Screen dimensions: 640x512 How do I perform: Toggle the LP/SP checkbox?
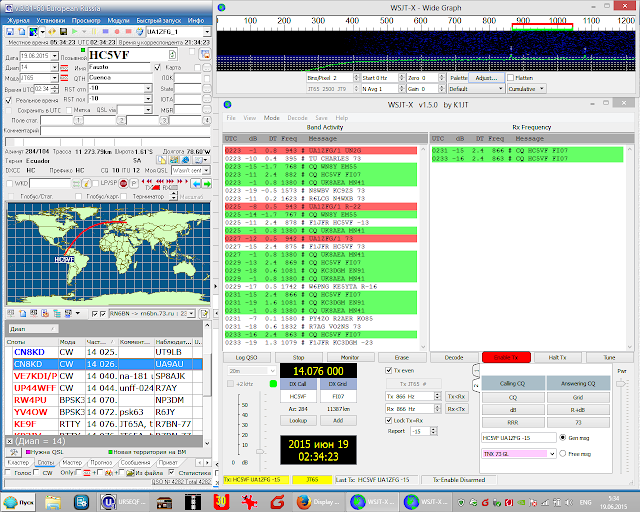(96, 183)
